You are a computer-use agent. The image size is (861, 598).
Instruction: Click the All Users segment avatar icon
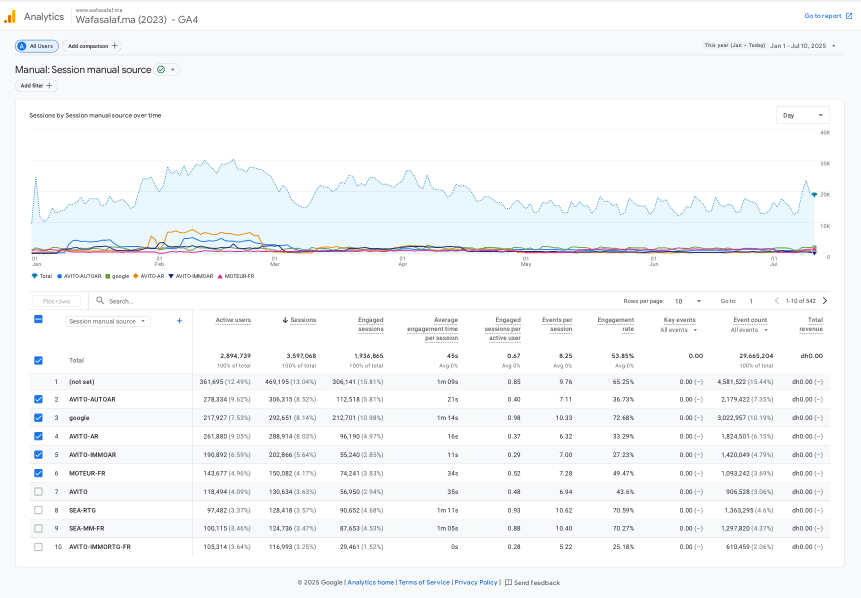22,46
